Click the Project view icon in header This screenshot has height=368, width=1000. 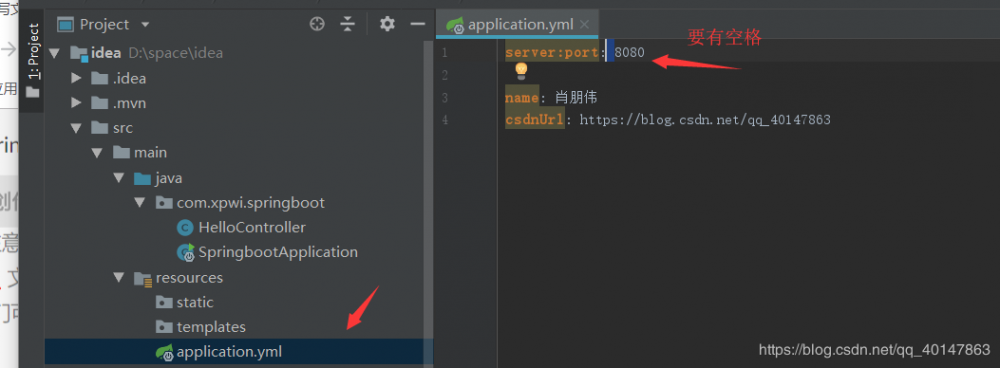tap(65, 25)
